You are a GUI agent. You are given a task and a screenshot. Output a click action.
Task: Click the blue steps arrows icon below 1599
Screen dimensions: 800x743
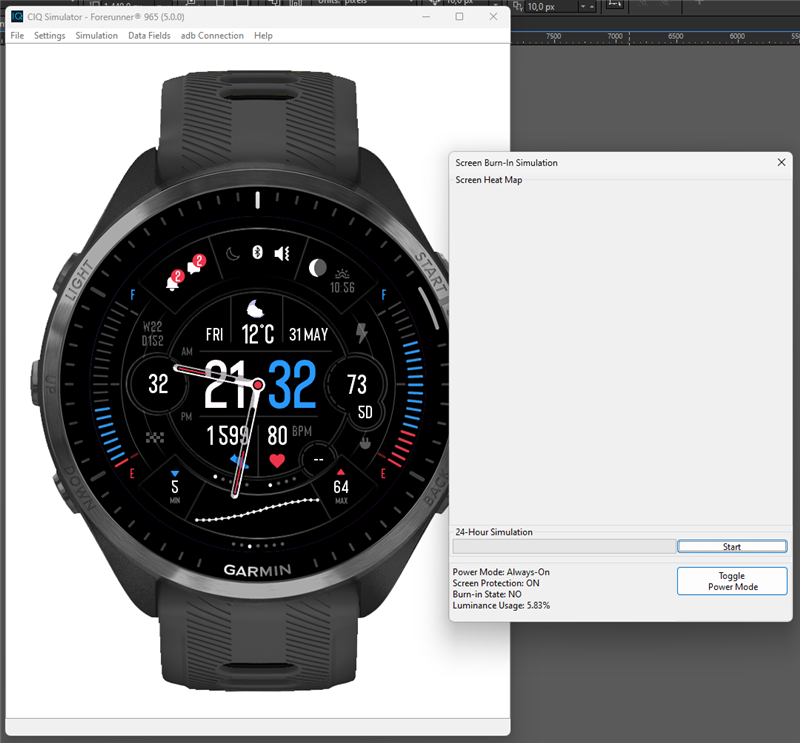click(239, 461)
